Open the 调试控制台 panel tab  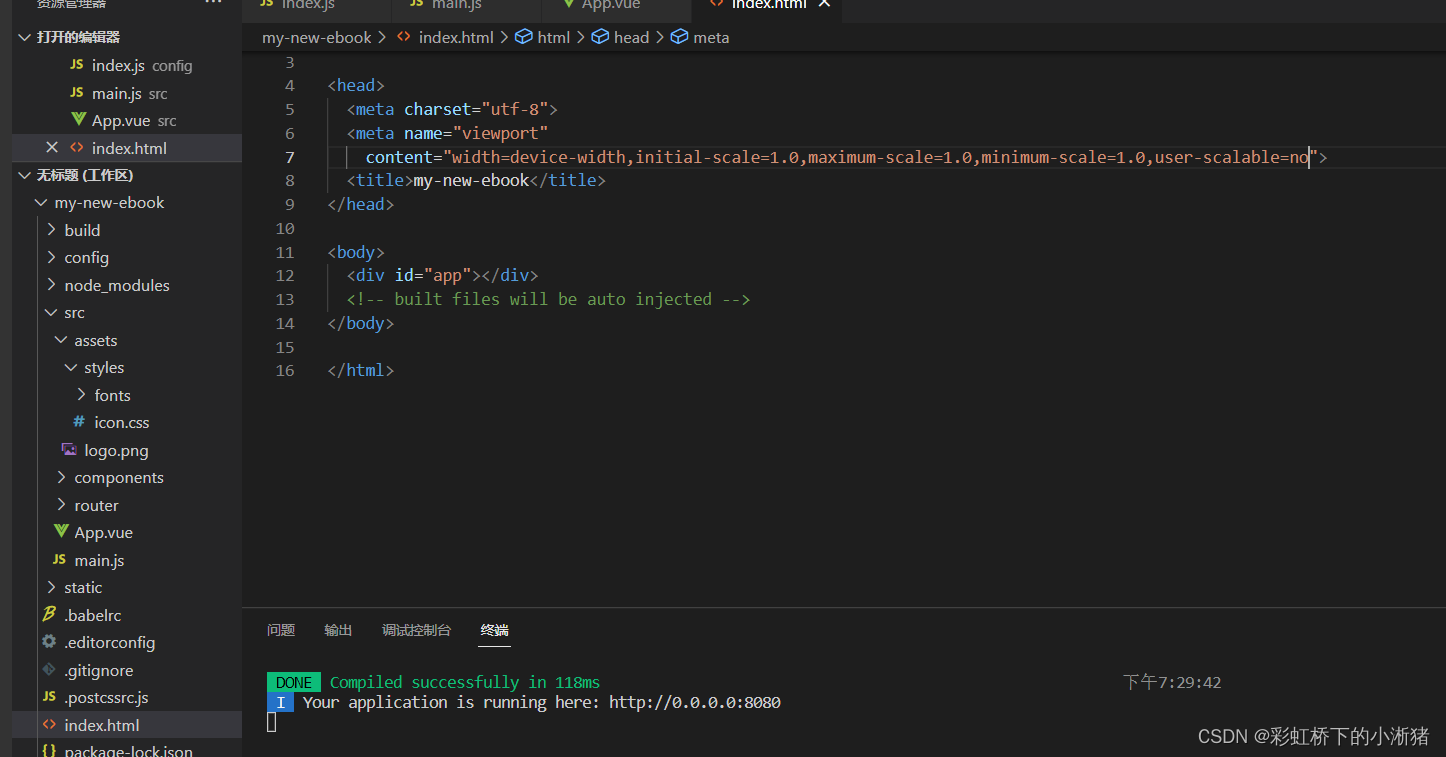[416, 630]
